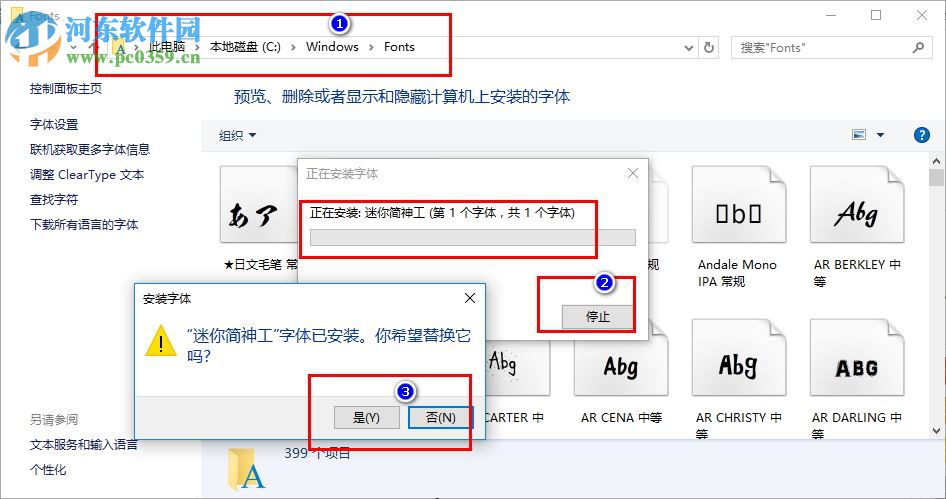Screen dimensions: 946x499
Task: Select the AR BERKLEY font icon
Action: (857, 205)
